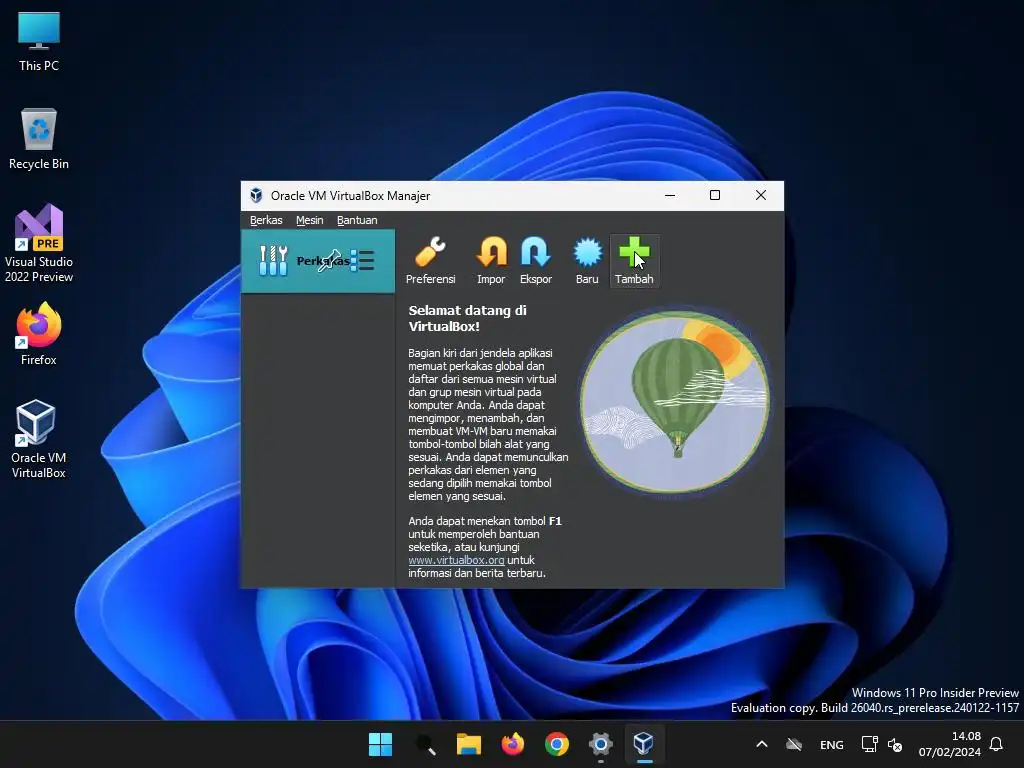Click the hot air balloon welcome image

[x=675, y=402]
